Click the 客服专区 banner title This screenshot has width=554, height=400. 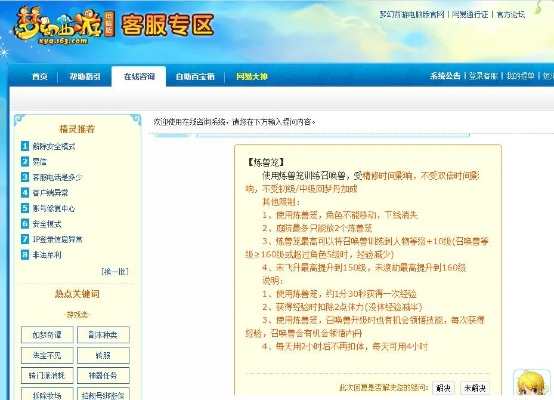[x=167, y=25]
